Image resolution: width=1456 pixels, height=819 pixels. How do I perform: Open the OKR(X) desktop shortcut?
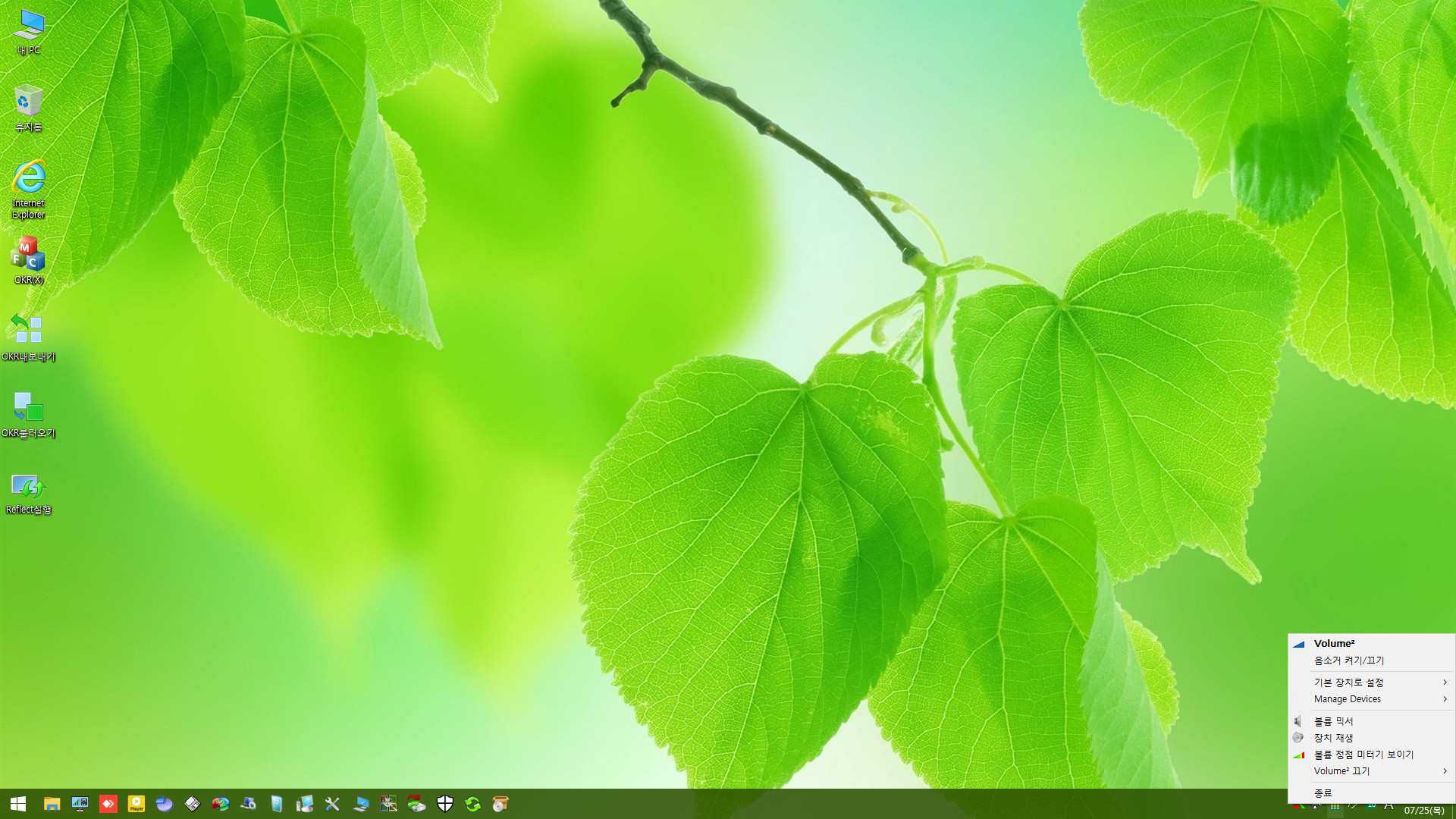28,260
